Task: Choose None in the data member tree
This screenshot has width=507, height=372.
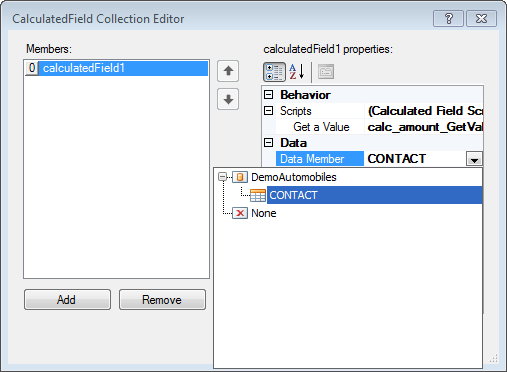Action: (x=264, y=213)
